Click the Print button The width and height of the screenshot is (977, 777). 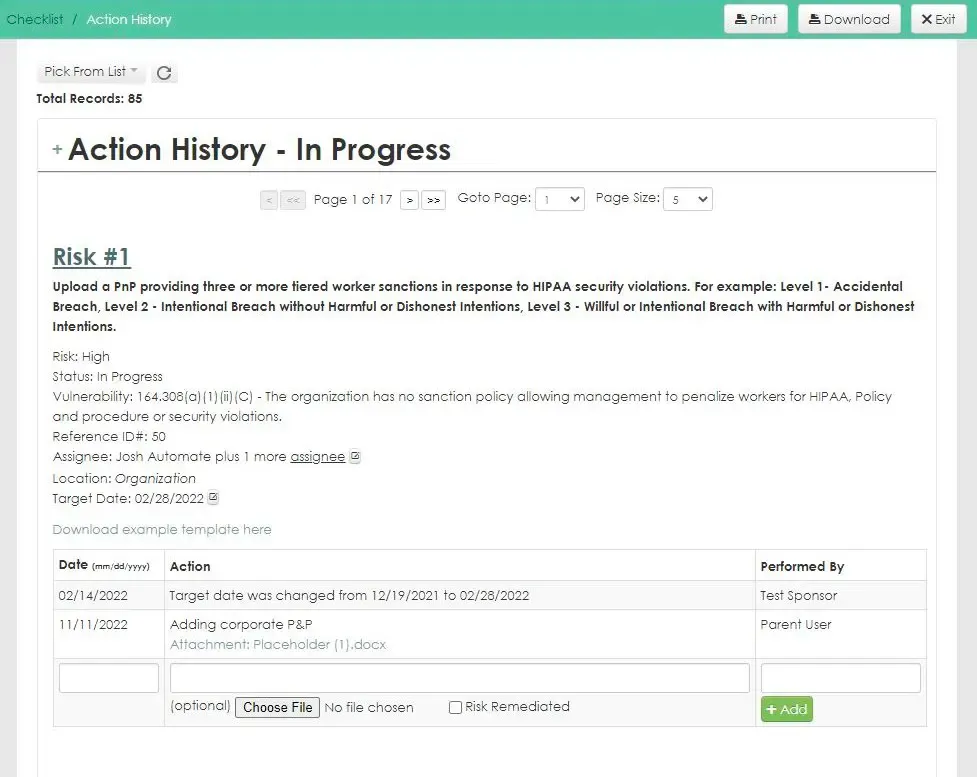(x=756, y=19)
